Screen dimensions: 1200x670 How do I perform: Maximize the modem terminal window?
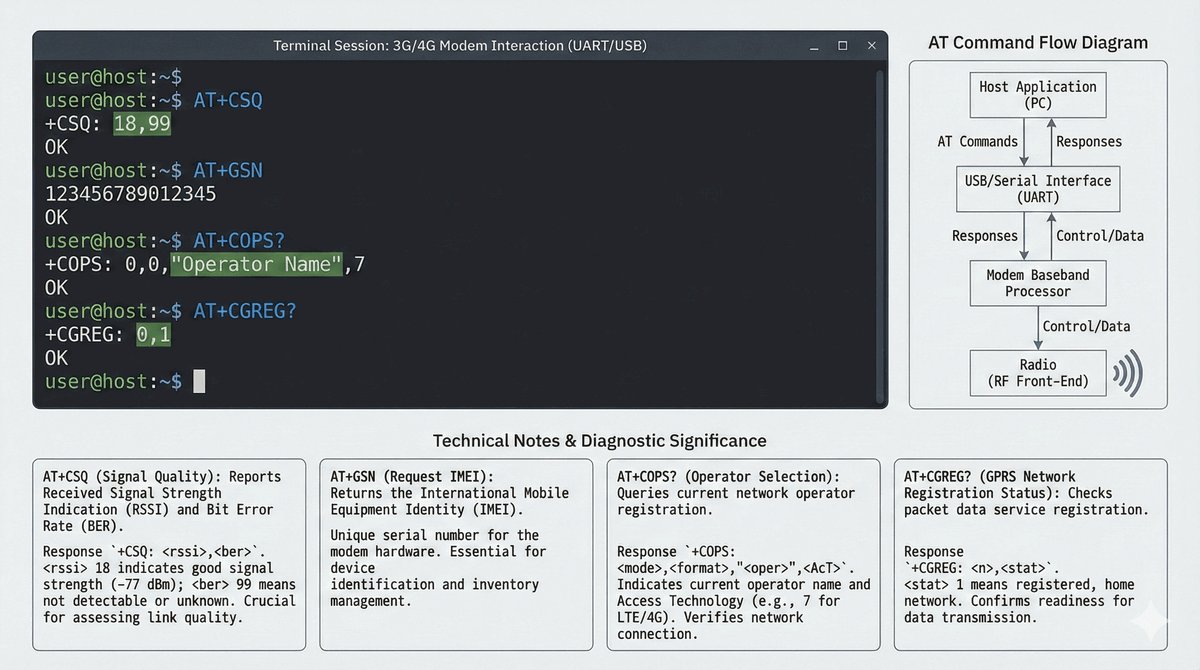[x=842, y=46]
